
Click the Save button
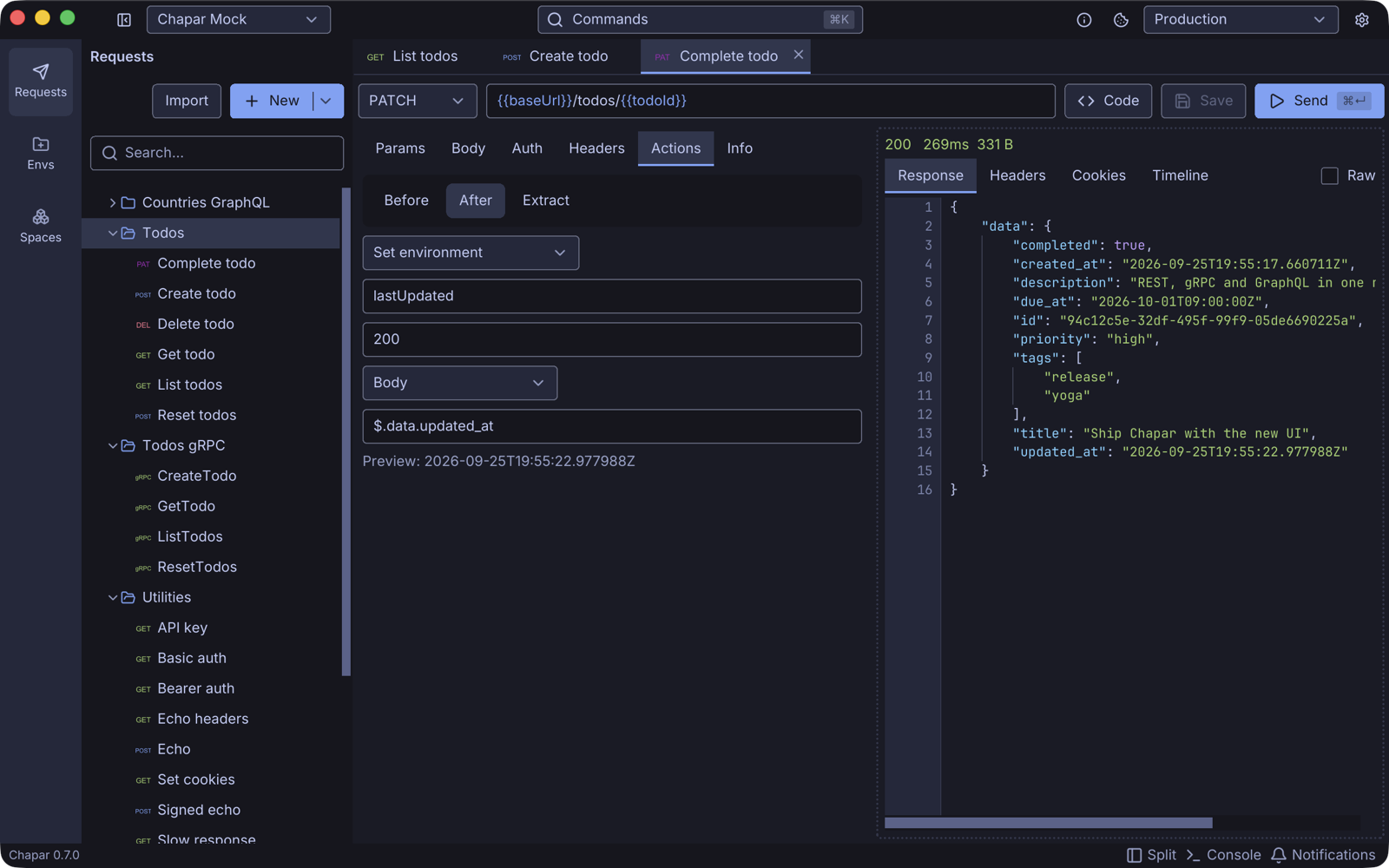(1203, 101)
